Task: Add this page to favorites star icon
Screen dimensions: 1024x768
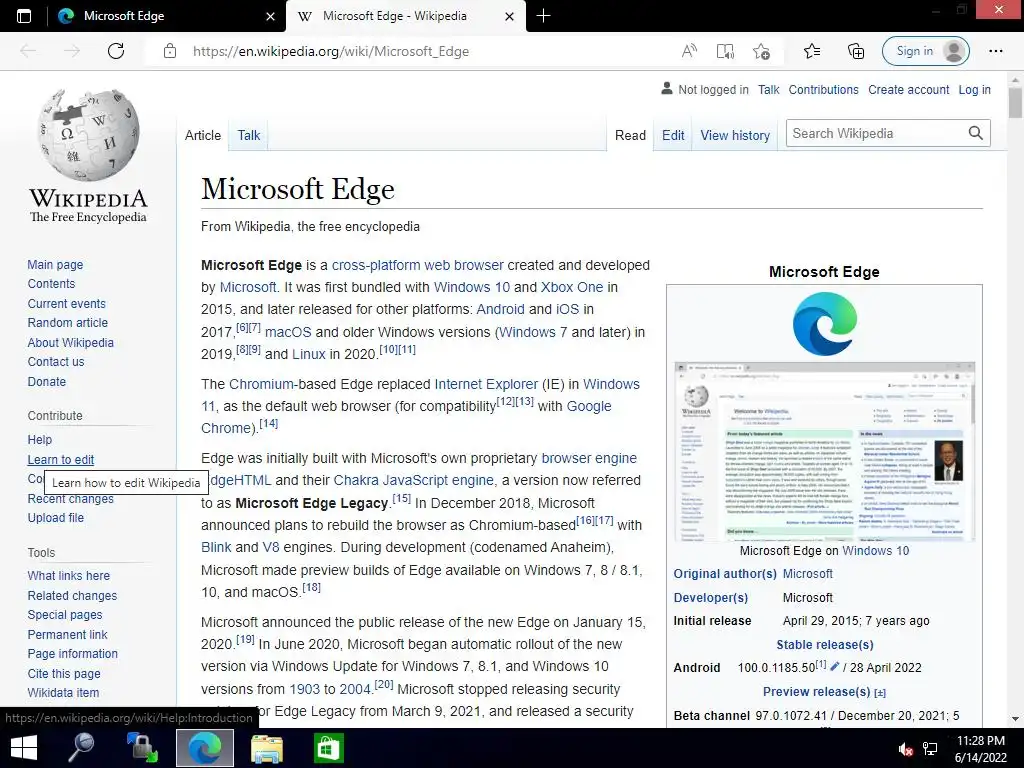Action: pyautogui.click(x=761, y=51)
